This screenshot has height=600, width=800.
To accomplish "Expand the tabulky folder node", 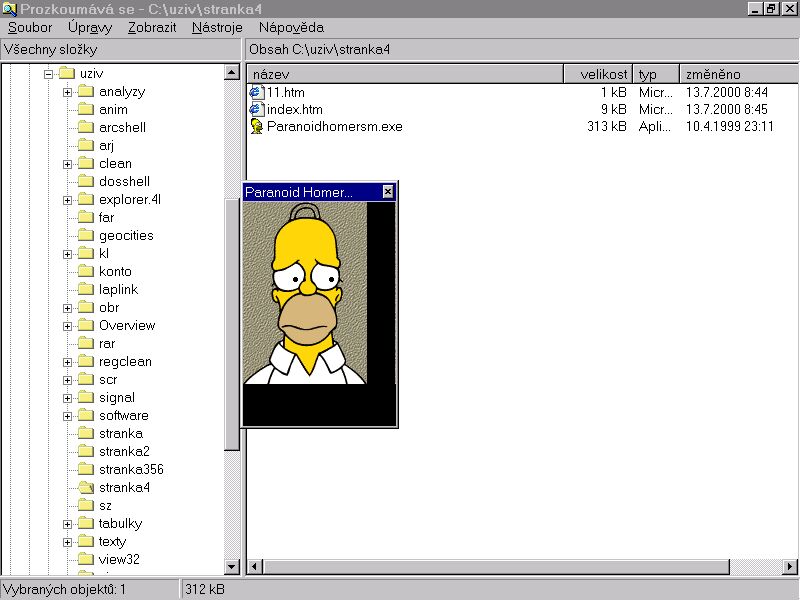I will 67,524.
